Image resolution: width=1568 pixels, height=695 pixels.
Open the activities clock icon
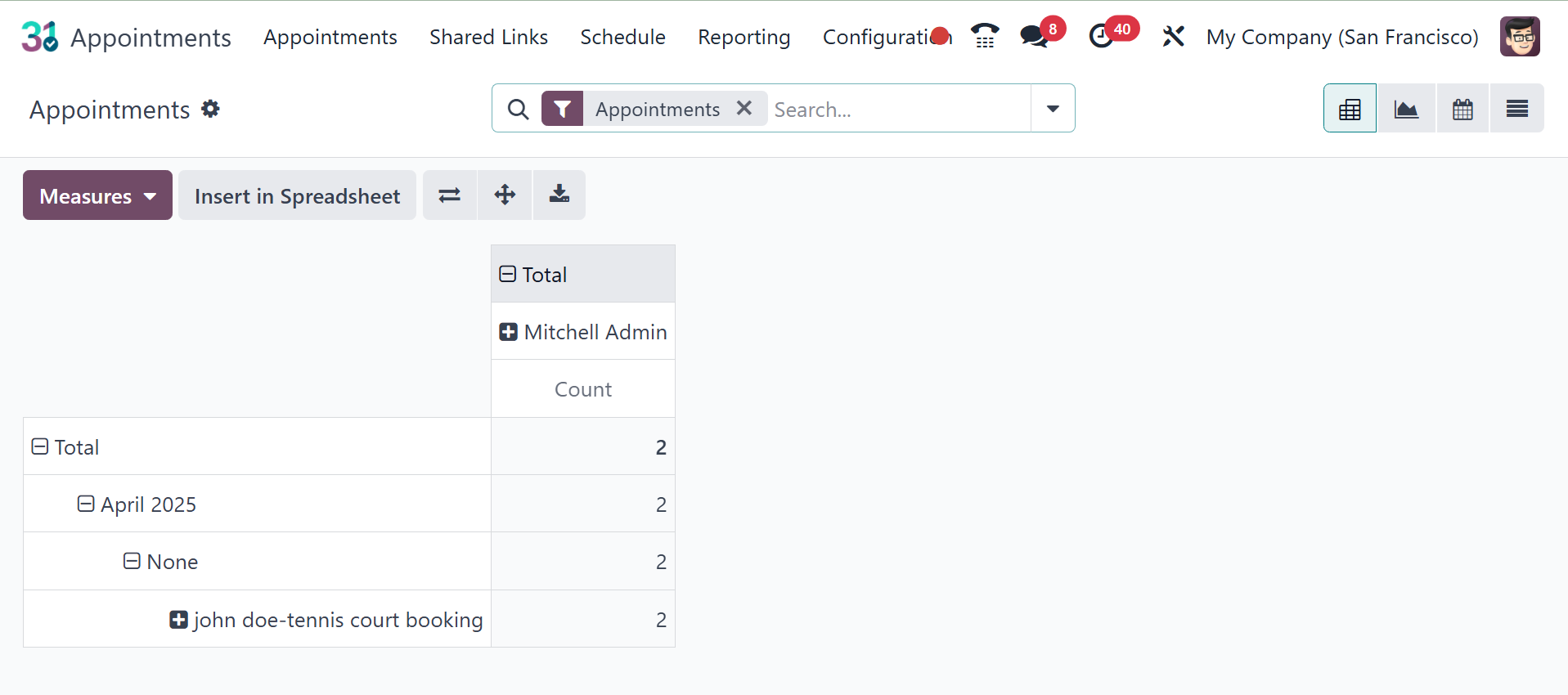coord(1101,37)
